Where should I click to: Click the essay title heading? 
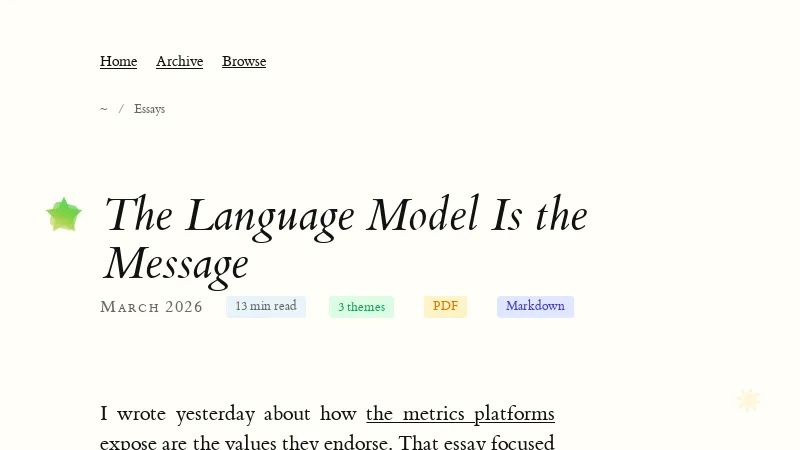[345, 238]
